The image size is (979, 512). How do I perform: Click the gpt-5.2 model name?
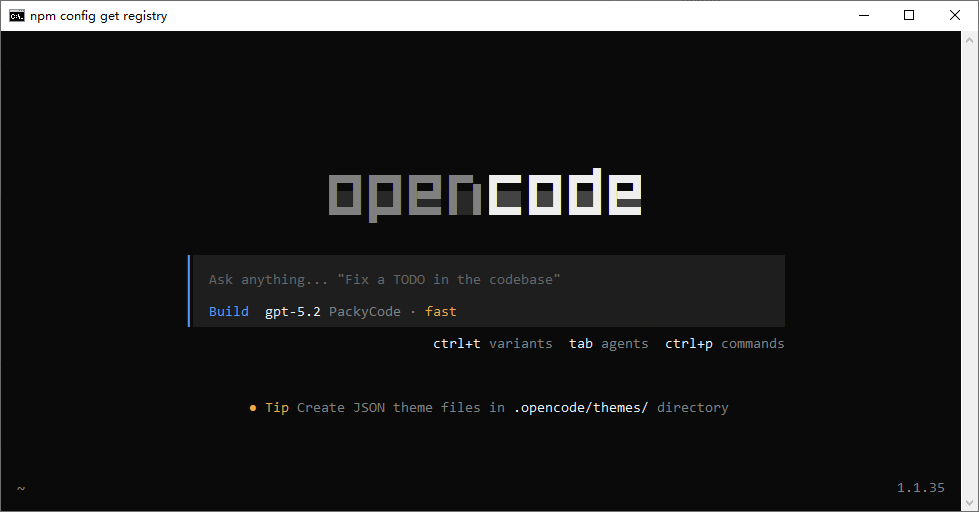point(292,312)
